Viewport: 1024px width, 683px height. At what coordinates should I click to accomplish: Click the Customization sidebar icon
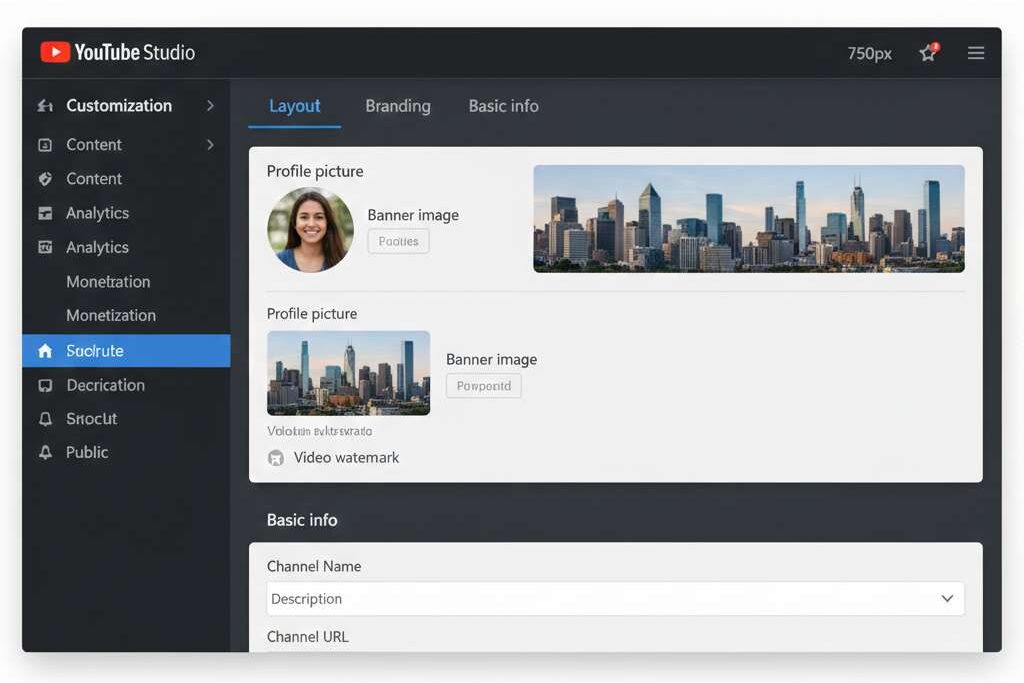45,106
